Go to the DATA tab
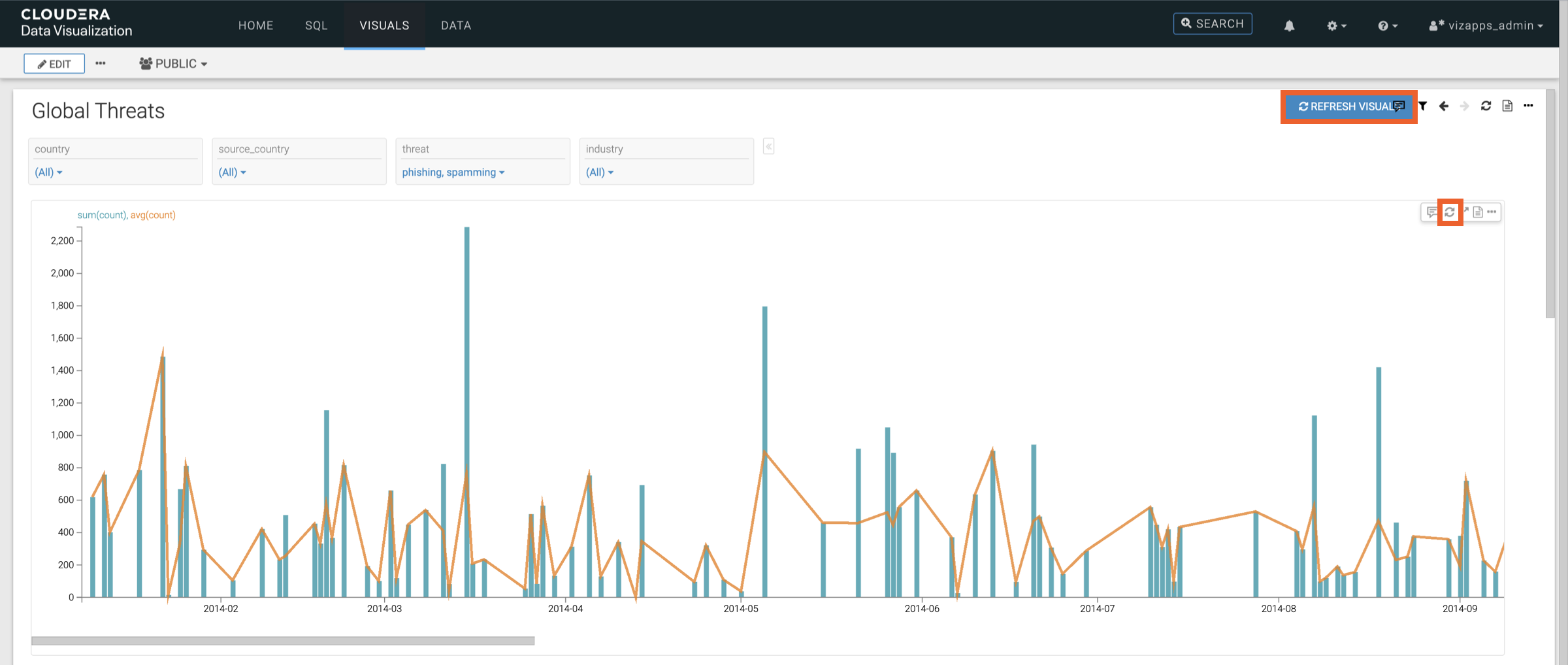 [456, 25]
